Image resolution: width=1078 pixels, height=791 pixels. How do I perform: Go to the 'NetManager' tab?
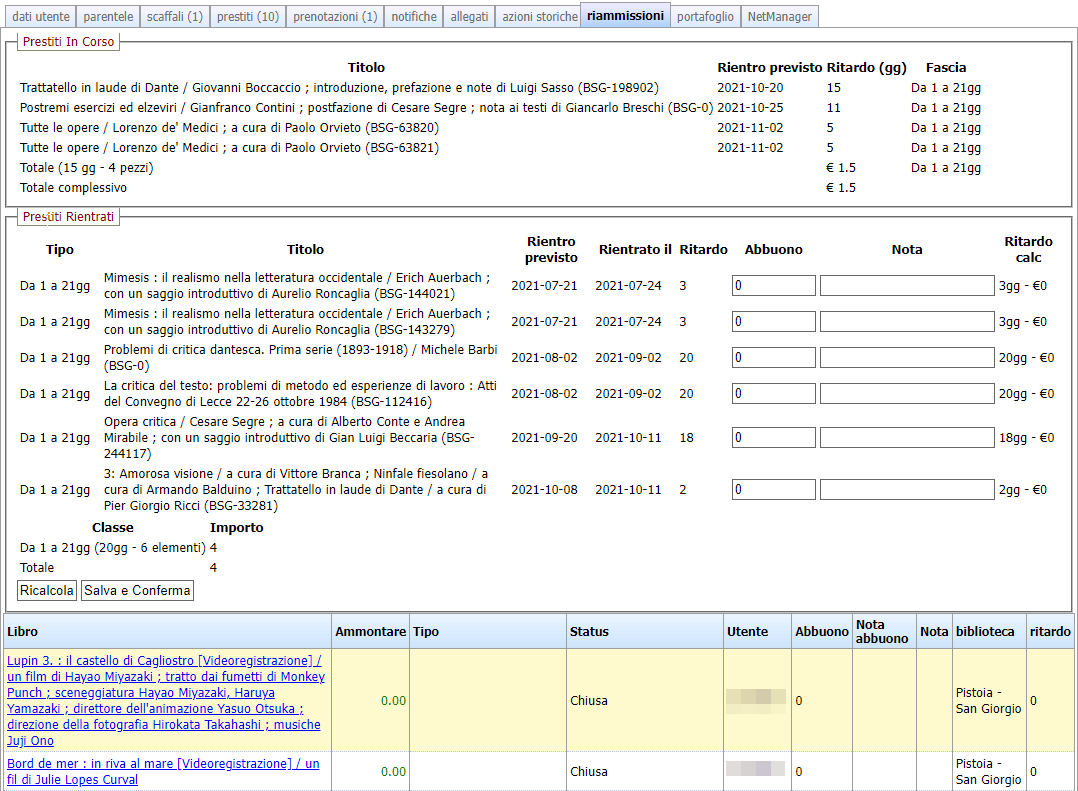781,16
